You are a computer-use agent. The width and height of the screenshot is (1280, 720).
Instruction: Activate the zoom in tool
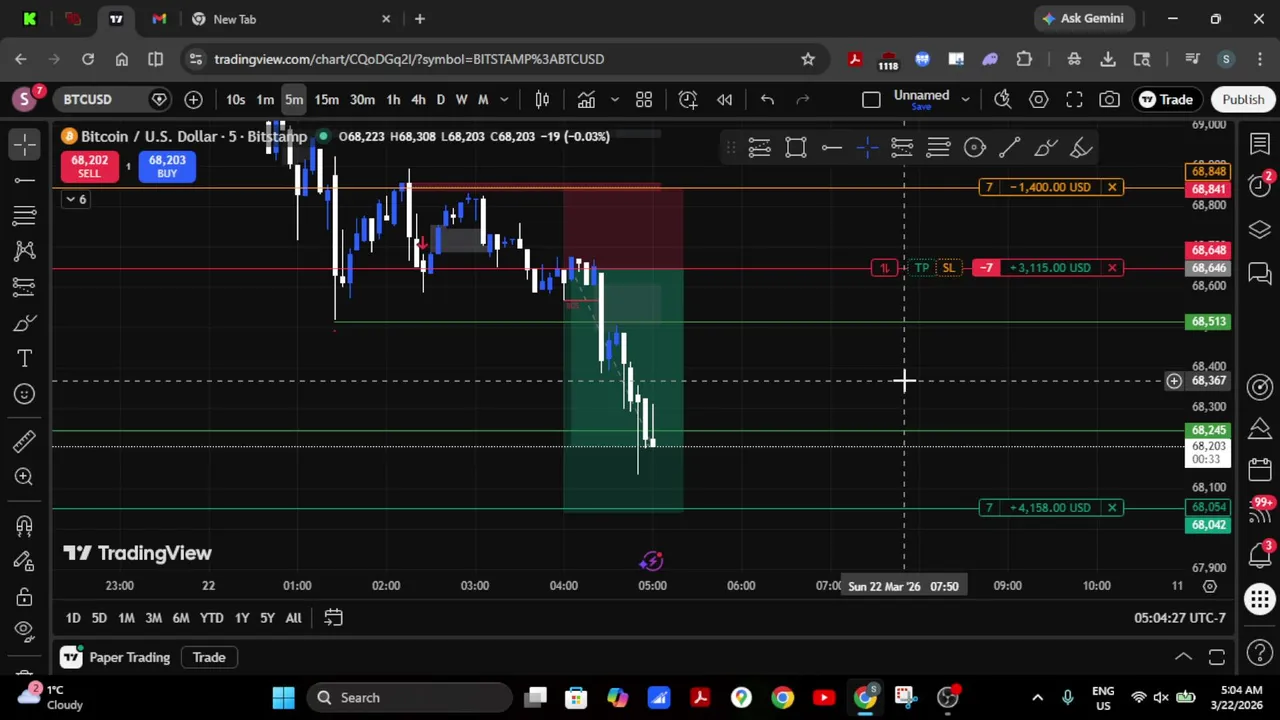[x=25, y=477]
